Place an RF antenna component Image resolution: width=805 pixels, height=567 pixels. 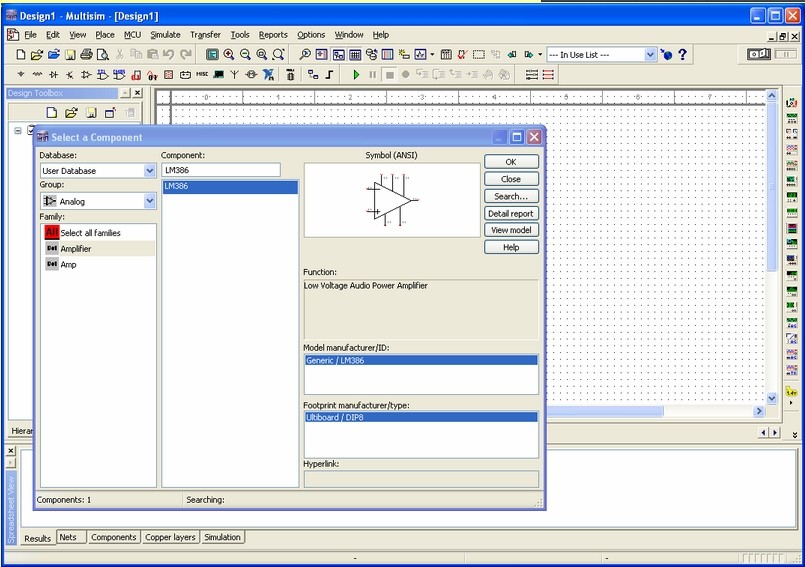235,74
